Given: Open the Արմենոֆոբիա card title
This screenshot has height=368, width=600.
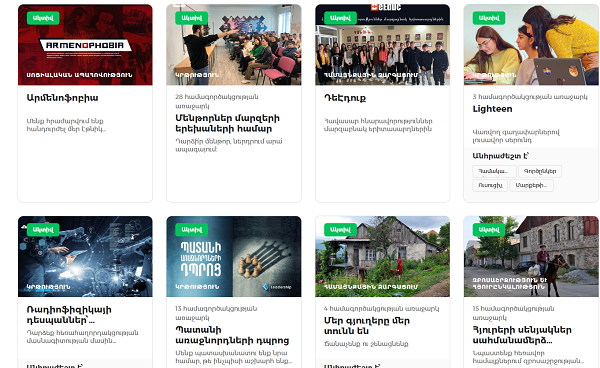Looking at the screenshot, I should pyautogui.click(x=62, y=98).
